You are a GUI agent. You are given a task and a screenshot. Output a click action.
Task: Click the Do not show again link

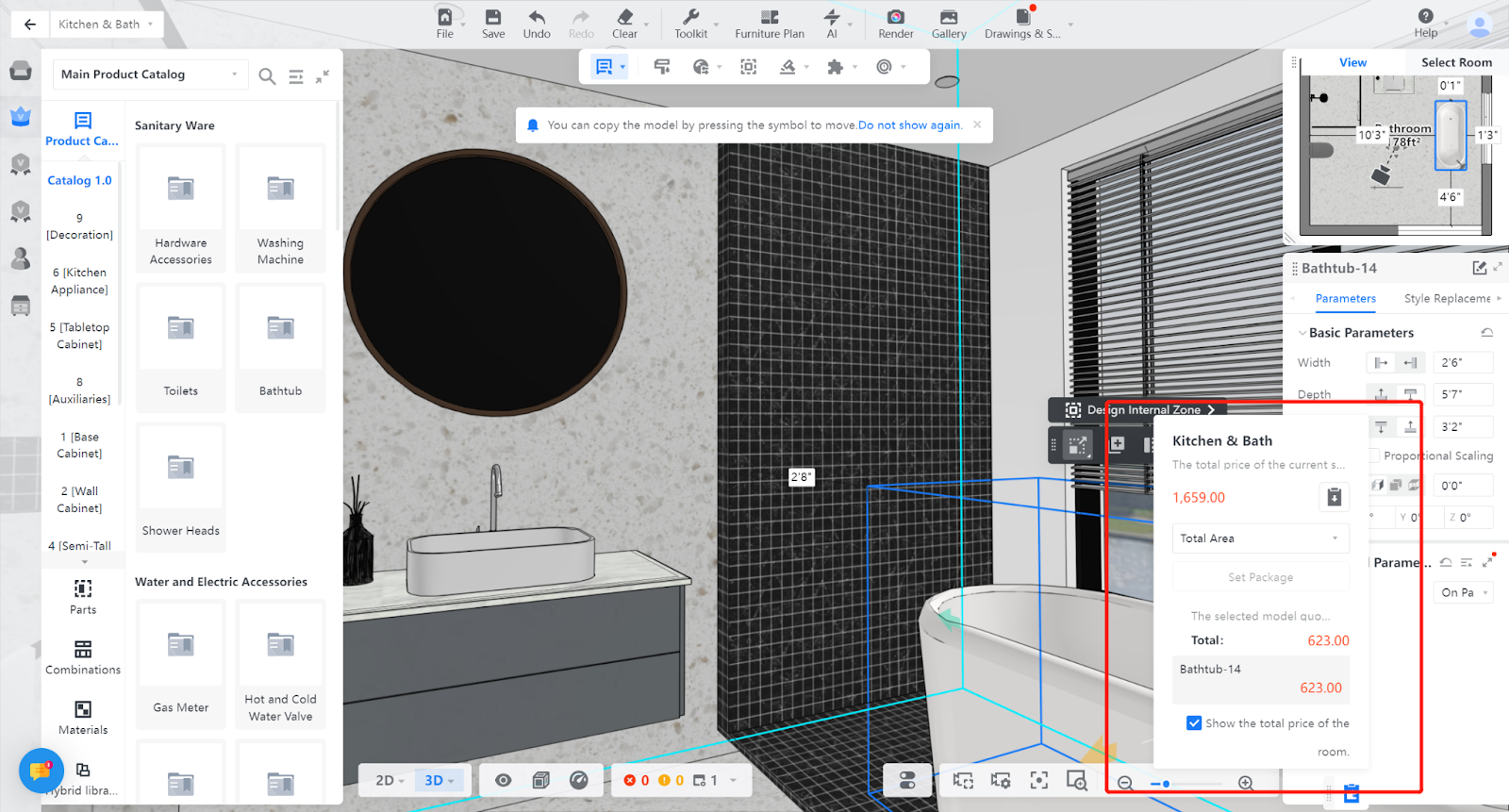click(x=909, y=125)
